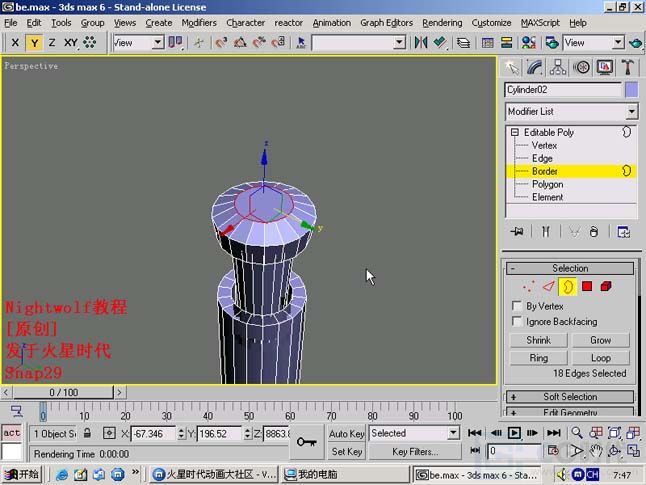Click the Quick Render teapot icon
The image size is (646, 485).
pos(635,42)
